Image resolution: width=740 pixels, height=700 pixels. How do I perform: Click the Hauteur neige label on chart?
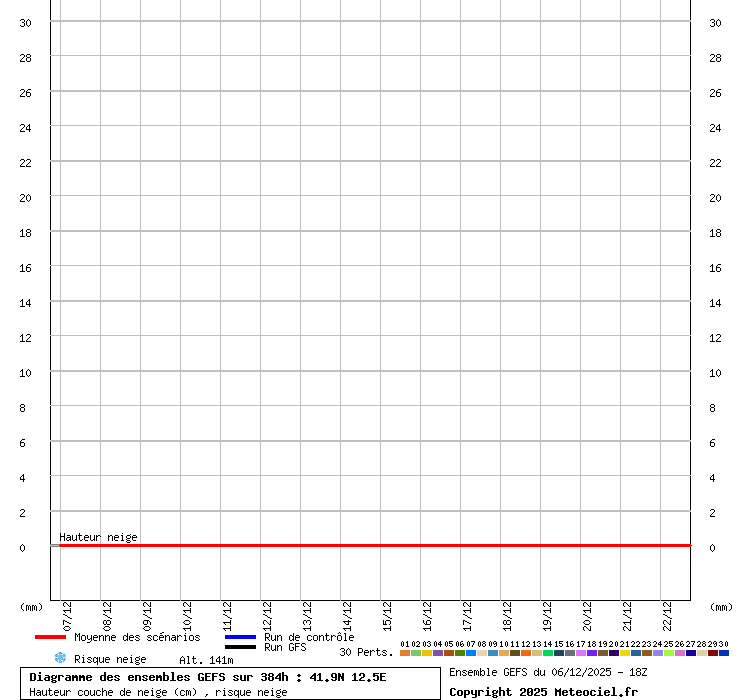[x=98, y=537]
